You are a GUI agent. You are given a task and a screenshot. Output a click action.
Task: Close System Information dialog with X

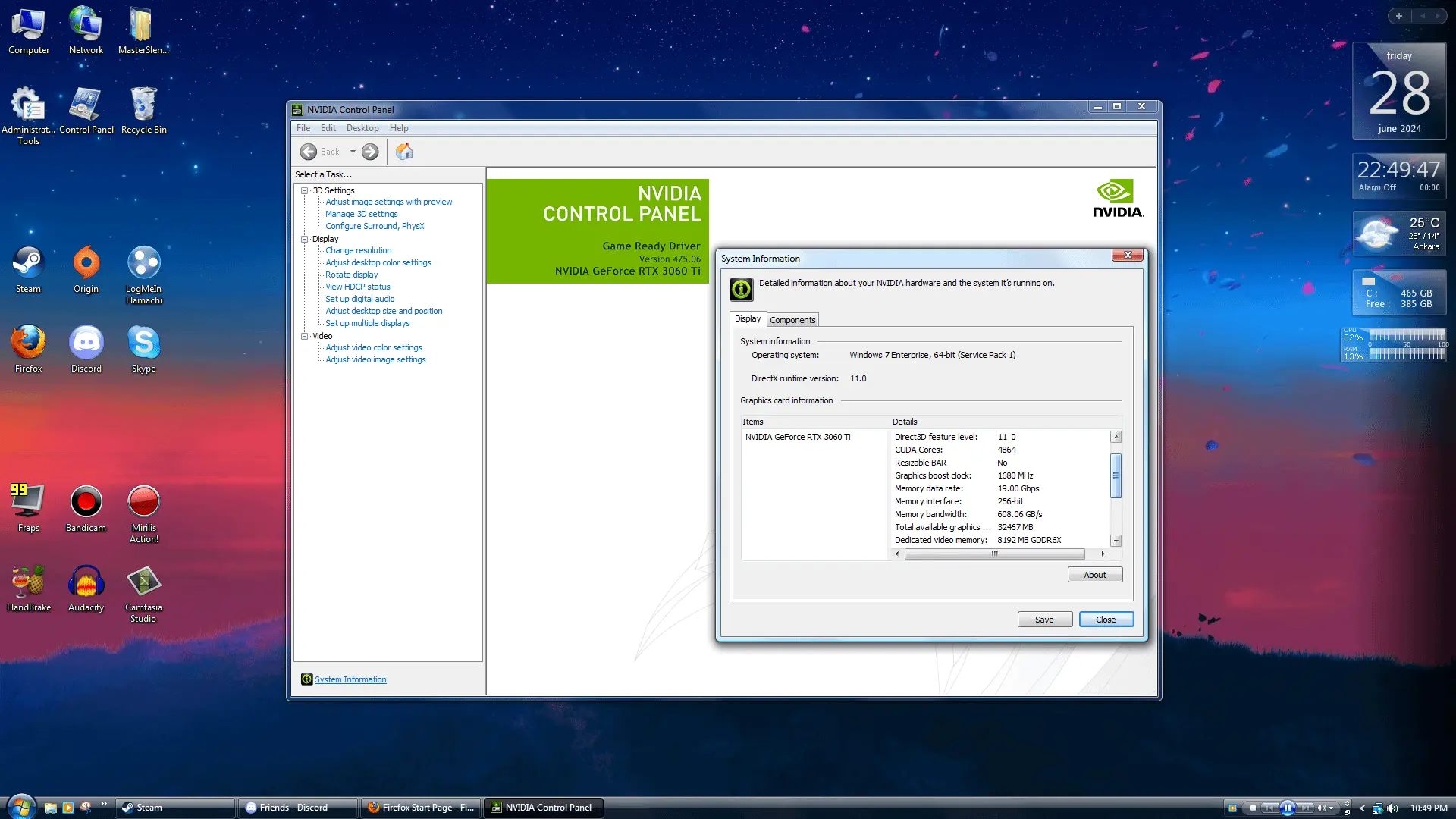[x=1128, y=255]
